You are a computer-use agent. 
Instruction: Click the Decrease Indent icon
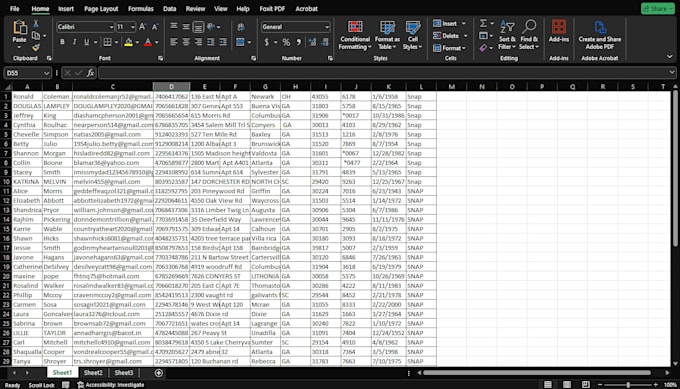pyautogui.click(x=211, y=42)
